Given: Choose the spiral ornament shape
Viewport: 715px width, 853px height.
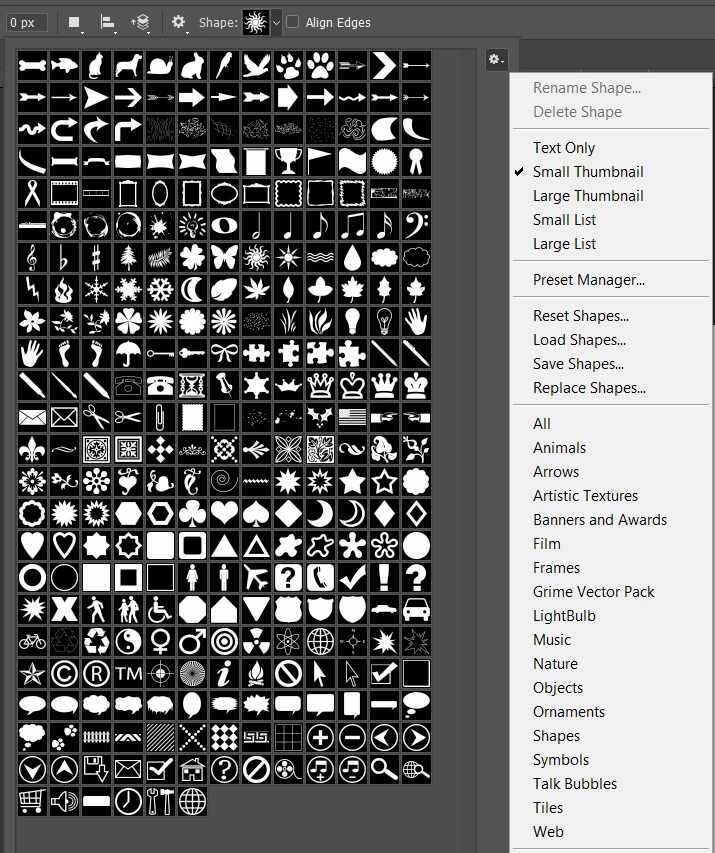Looking at the screenshot, I should click(224, 481).
